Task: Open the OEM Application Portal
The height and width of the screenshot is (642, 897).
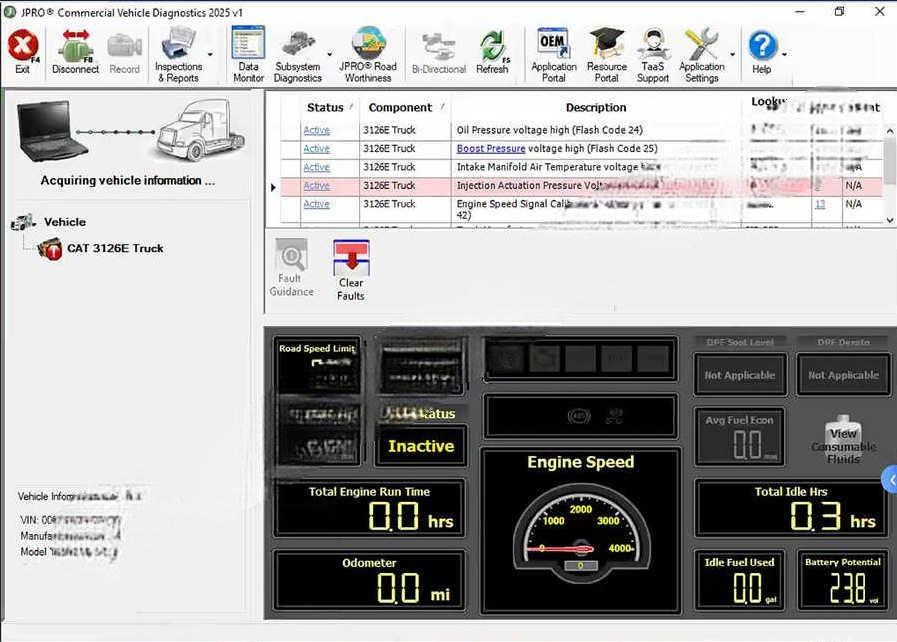Action: coord(553,54)
